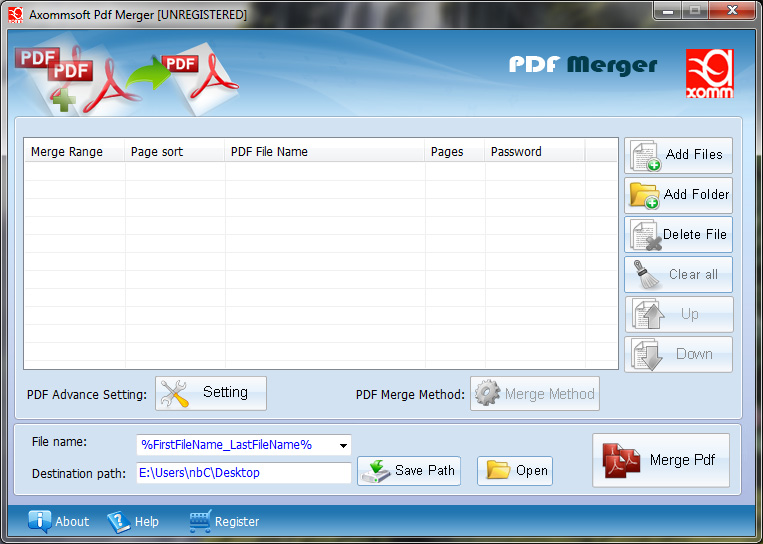Image resolution: width=763 pixels, height=544 pixels.
Task: Click the Add Files button
Action: [678, 155]
